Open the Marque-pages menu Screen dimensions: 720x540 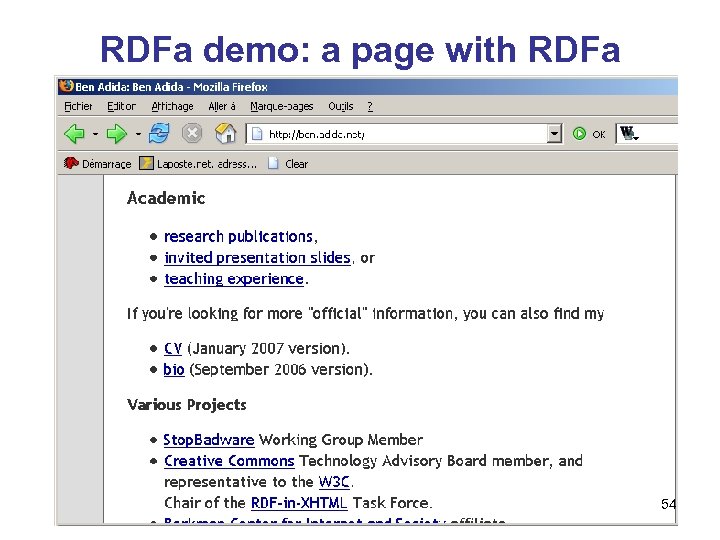tap(281, 107)
